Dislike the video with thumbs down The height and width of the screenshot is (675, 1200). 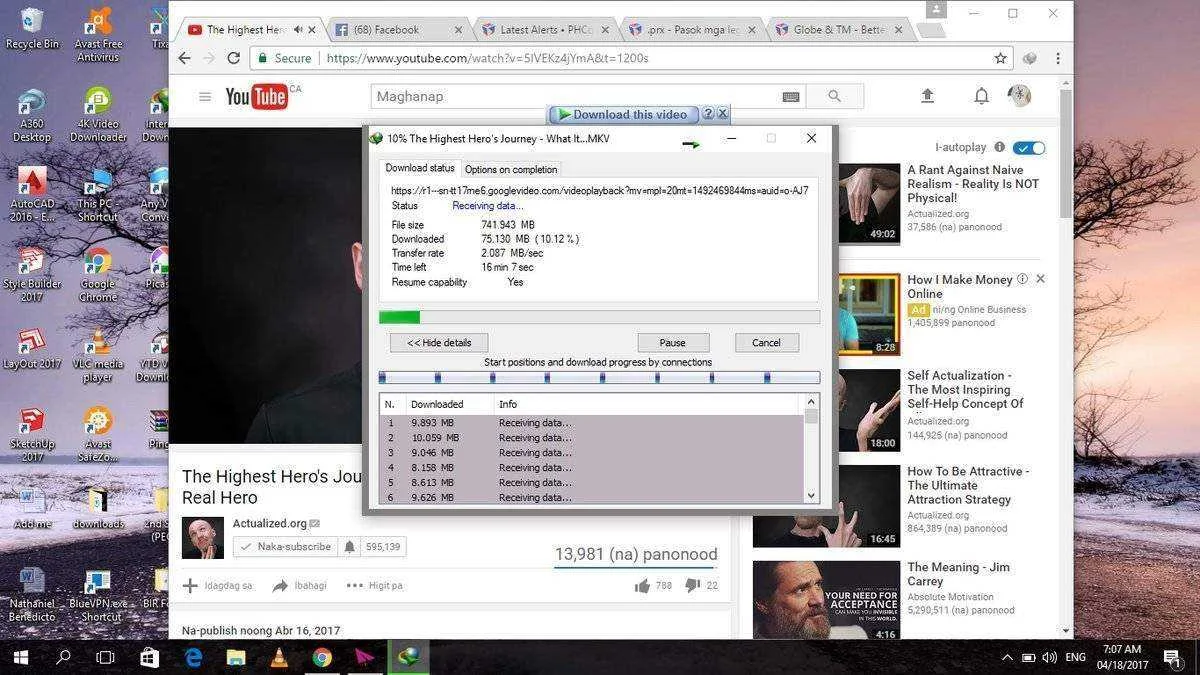point(692,585)
